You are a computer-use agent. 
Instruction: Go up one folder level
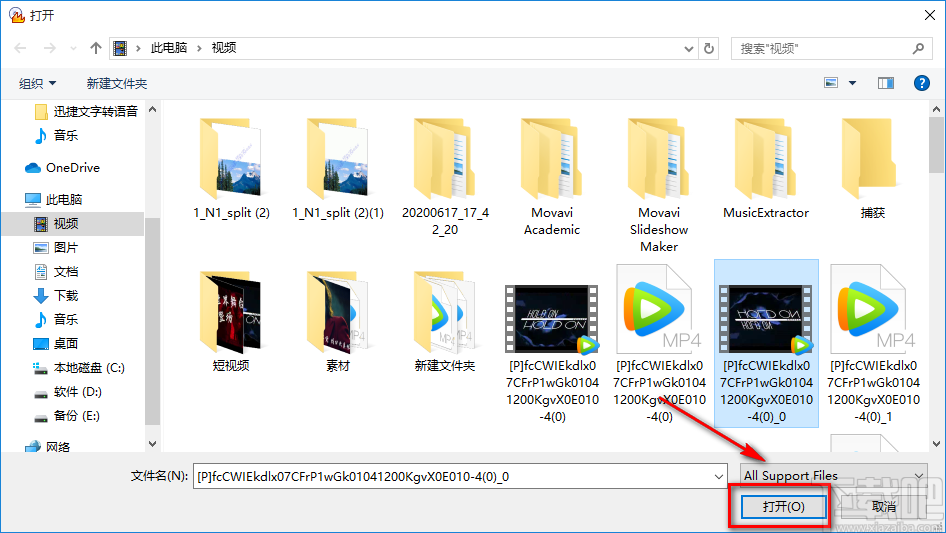pos(95,48)
